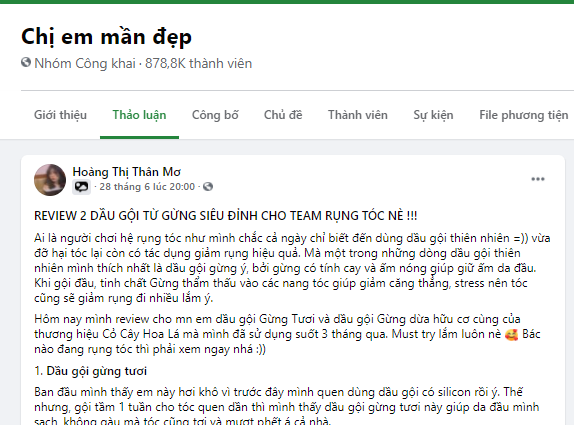Screen dimensions: 574x425
Task: Open the Thành viên tab
Action: (x=358, y=115)
